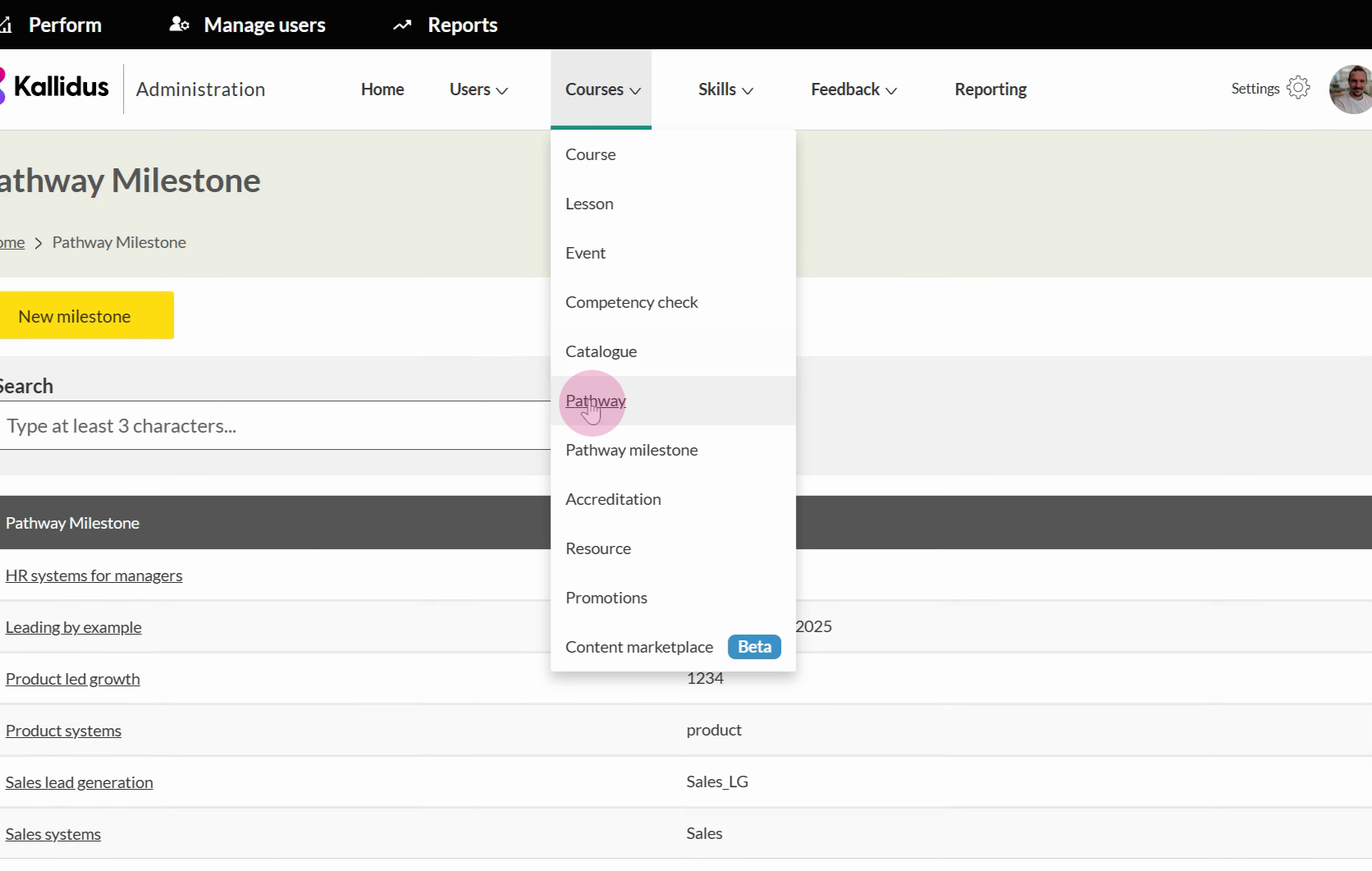Click the Beta badge on Content marketplace

pyautogui.click(x=753, y=647)
